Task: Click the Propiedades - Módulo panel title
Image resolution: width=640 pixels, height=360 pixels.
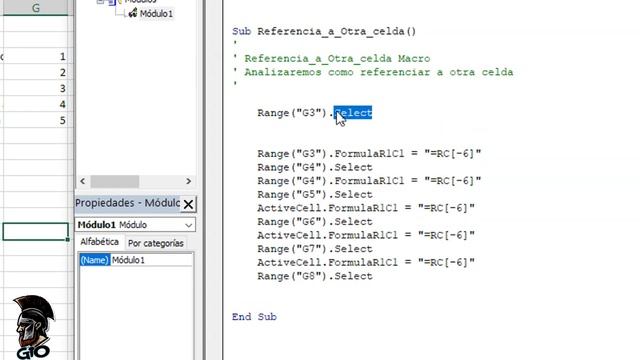Action: click(127, 203)
